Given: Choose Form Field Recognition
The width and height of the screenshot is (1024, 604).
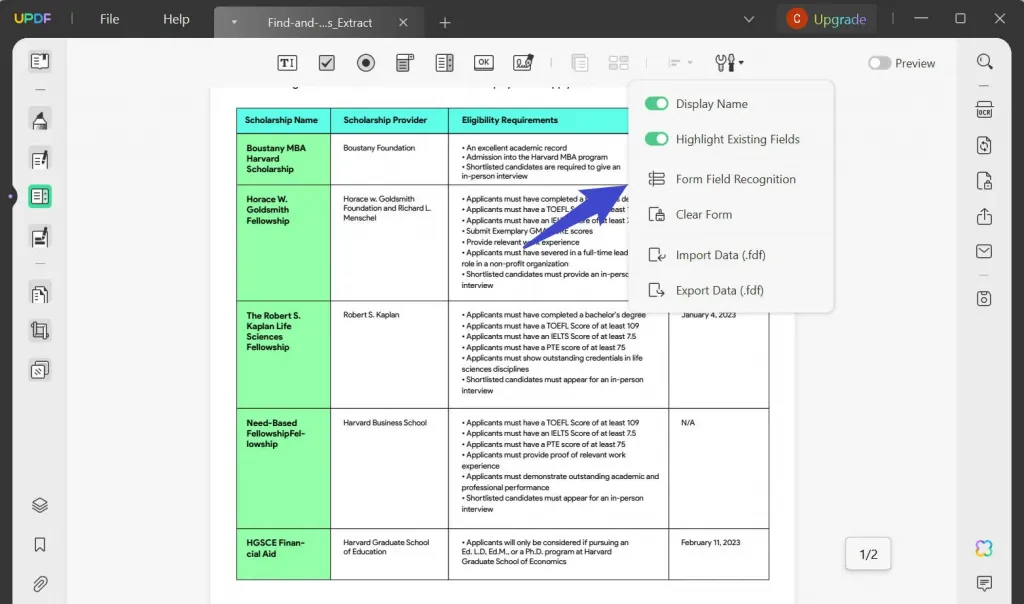Looking at the screenshot, I should [x=735, y=179].
